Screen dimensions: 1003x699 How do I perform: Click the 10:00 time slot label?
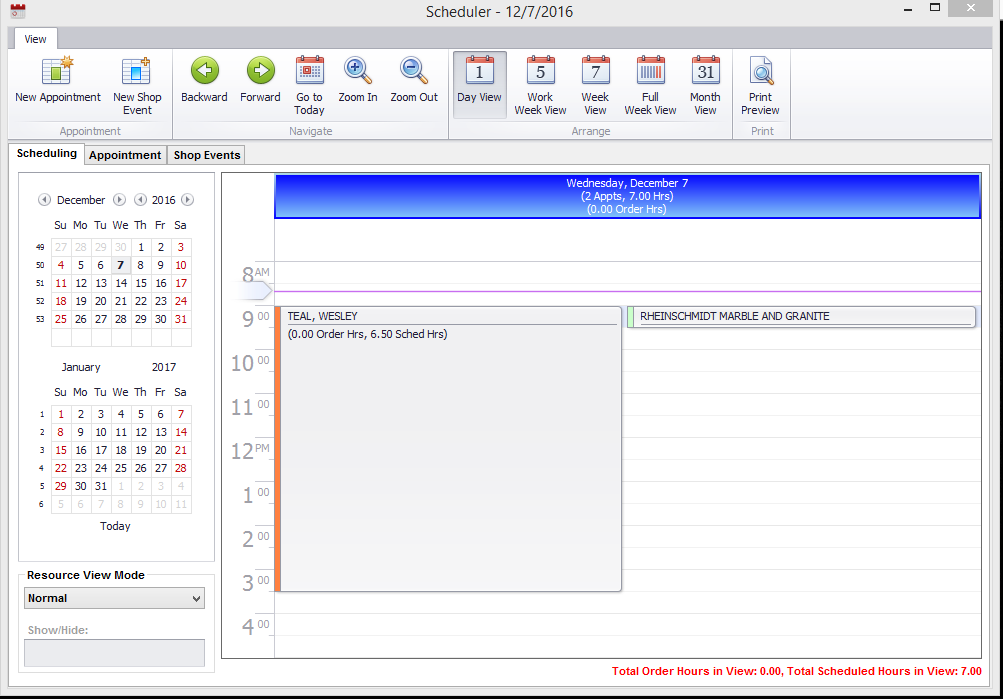click(x=251, y=363)
